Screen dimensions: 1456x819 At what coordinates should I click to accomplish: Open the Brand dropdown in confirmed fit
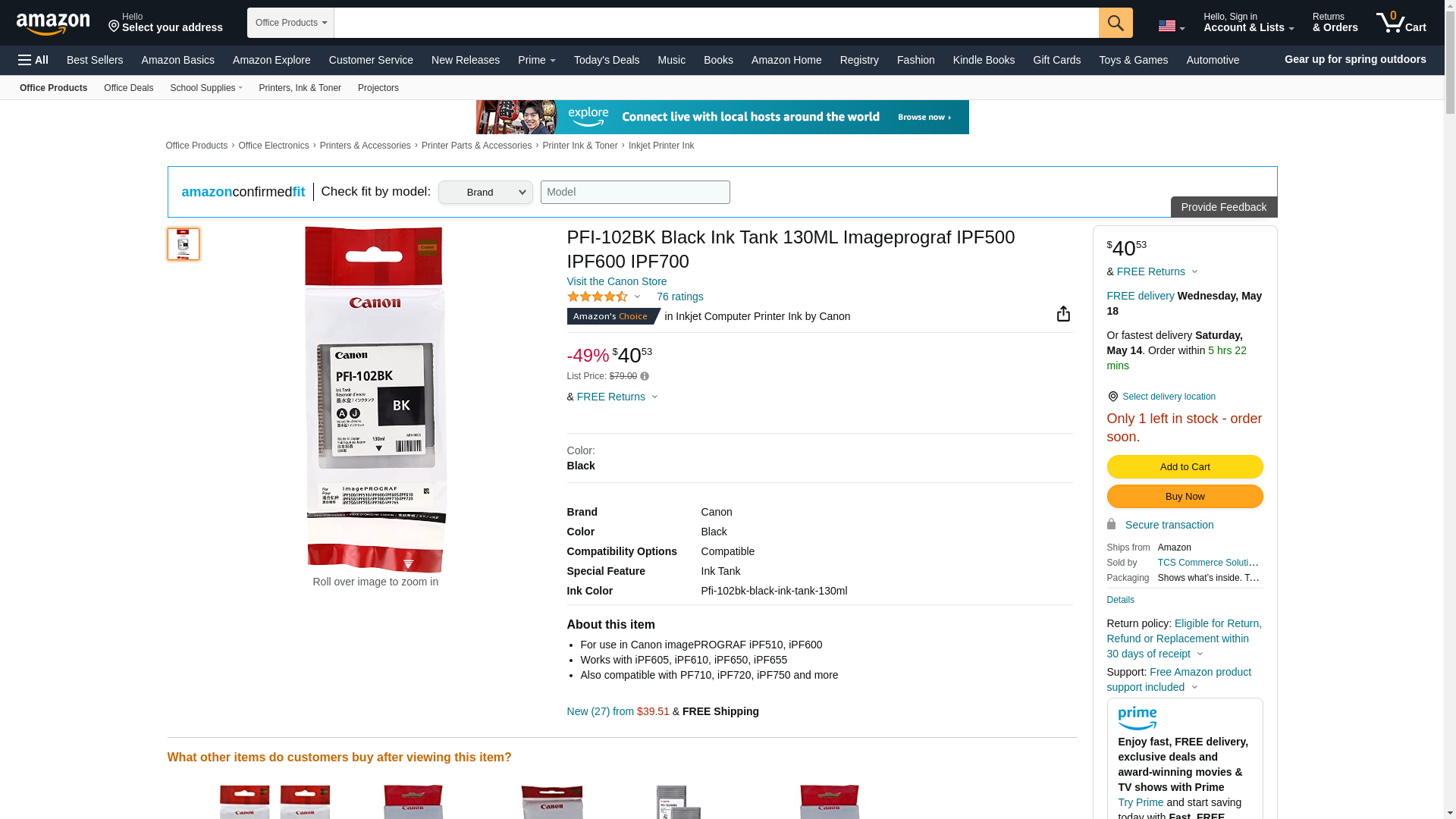[x=485, y=192]
